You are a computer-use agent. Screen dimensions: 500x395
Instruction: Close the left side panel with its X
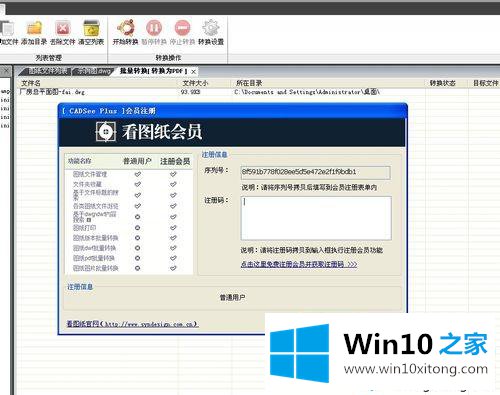coord(6,71)
